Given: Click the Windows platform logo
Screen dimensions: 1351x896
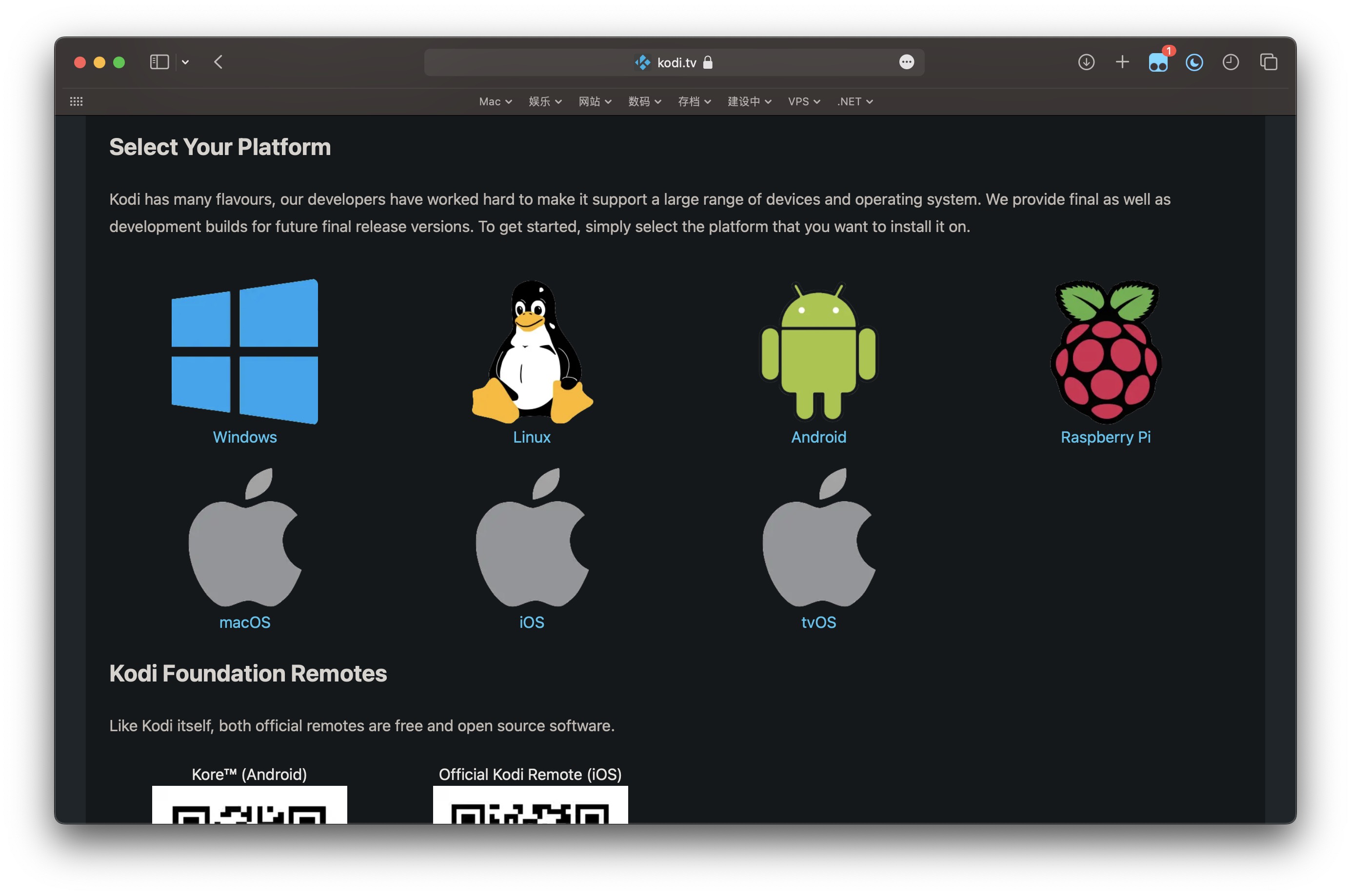Looking at the screenshot, I should click(245, 351).
